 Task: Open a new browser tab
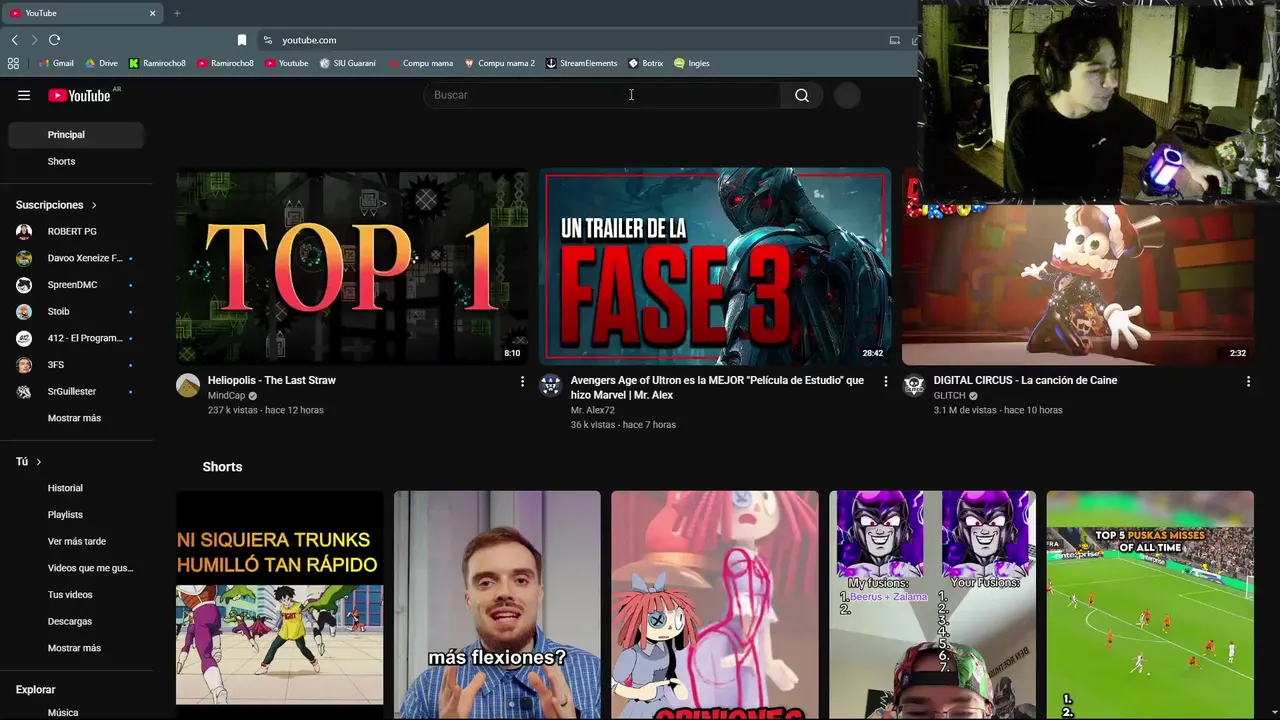[177, 13]
